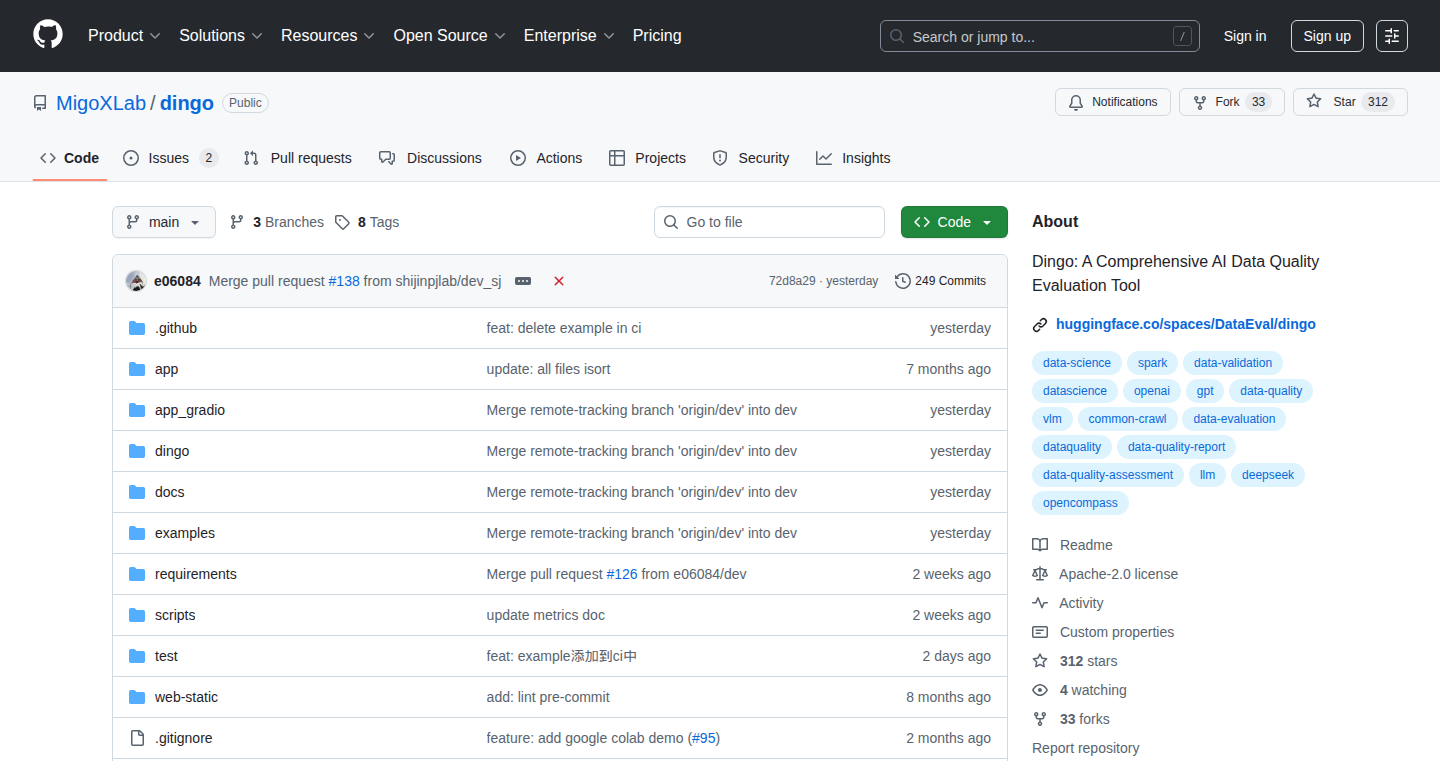Open the huggingface.co/spaces/DataEval/dingo link
The image size is (1440, 761).
coord(1186,324)
